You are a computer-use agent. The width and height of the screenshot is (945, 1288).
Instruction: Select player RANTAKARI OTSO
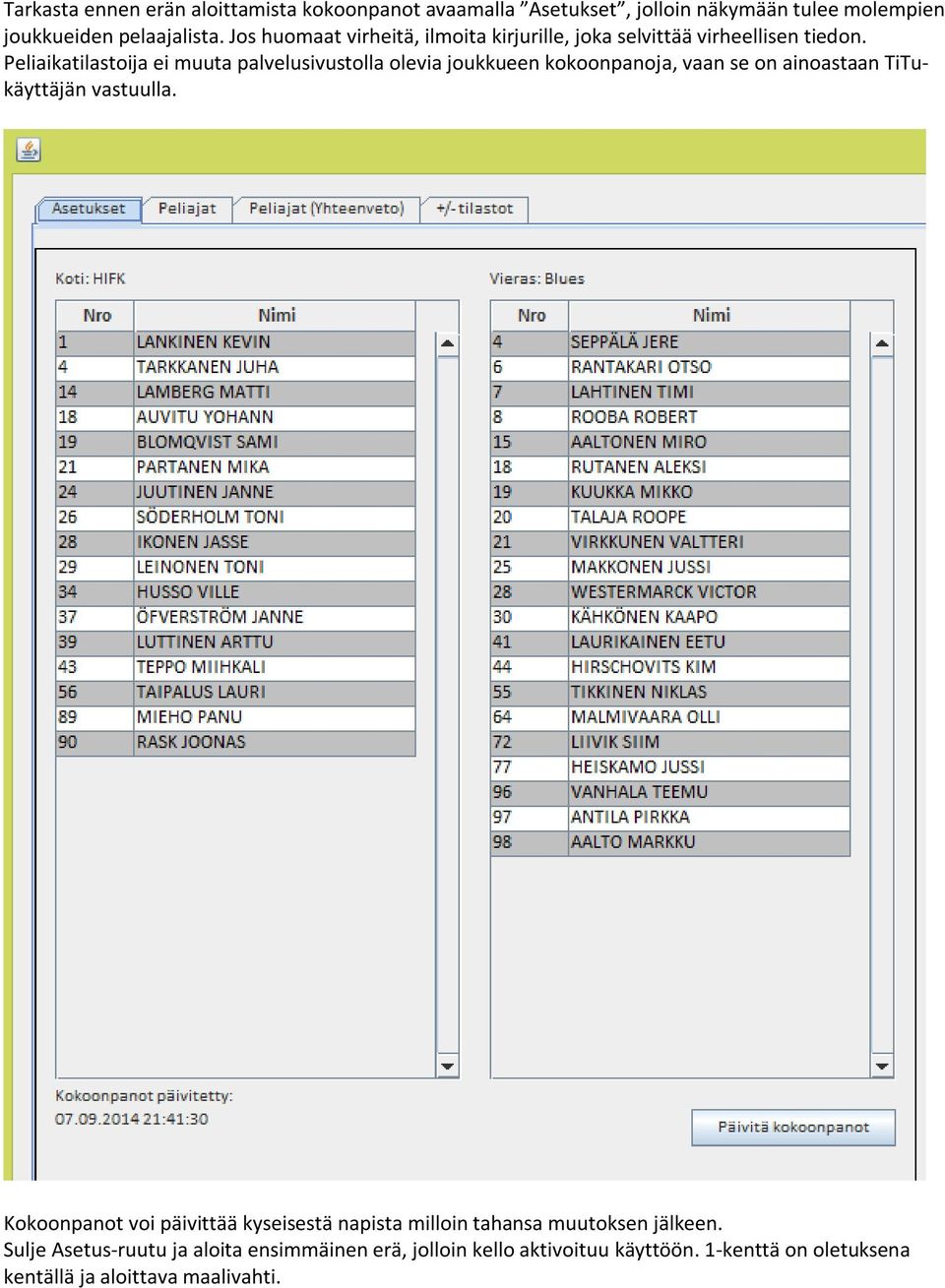click(x=670, y=367)
